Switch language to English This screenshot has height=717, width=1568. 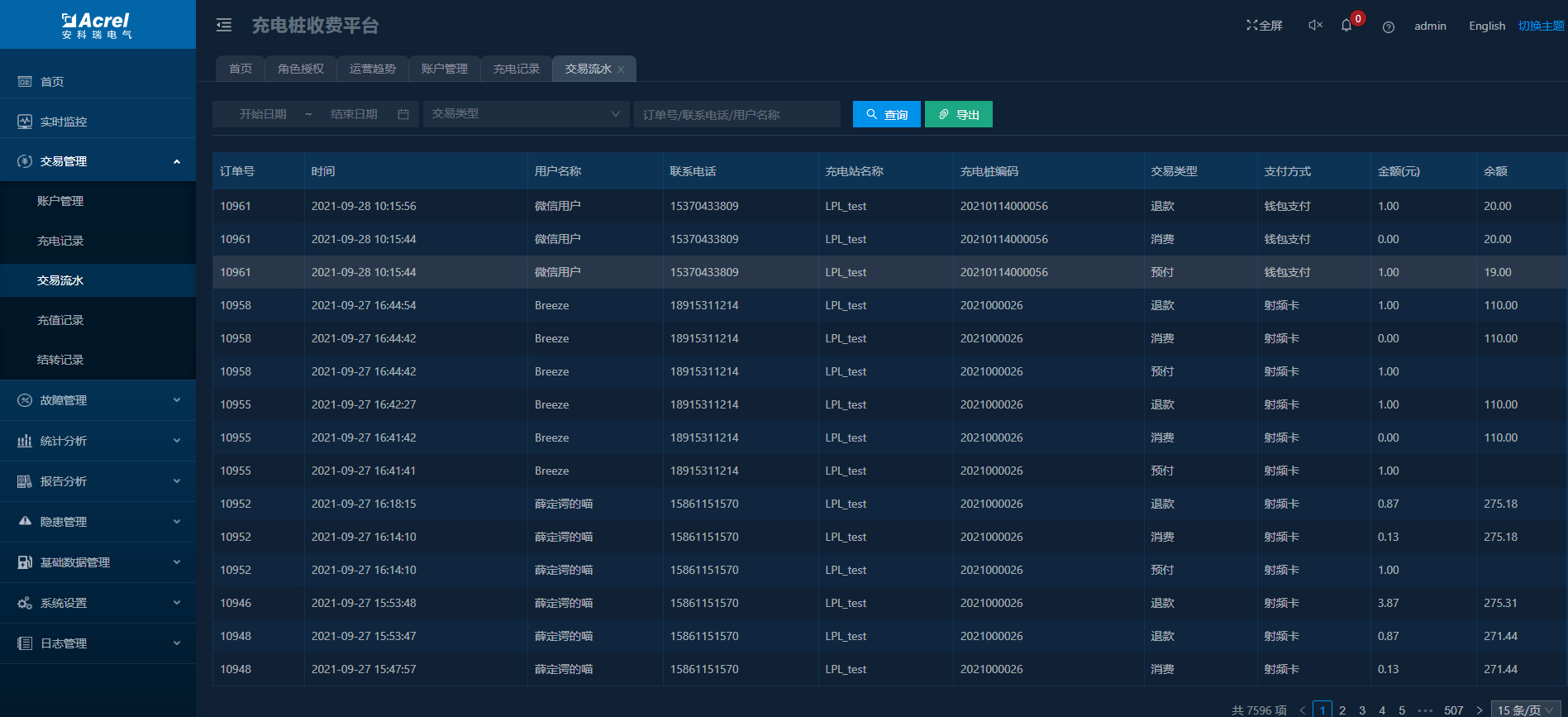coord(1486,26)
